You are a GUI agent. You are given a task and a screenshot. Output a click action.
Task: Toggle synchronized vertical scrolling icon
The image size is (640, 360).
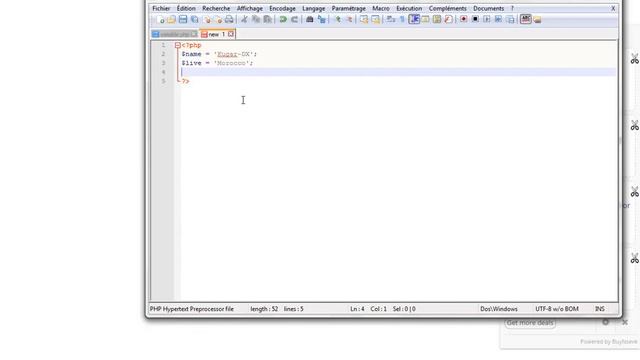point(364,19)
